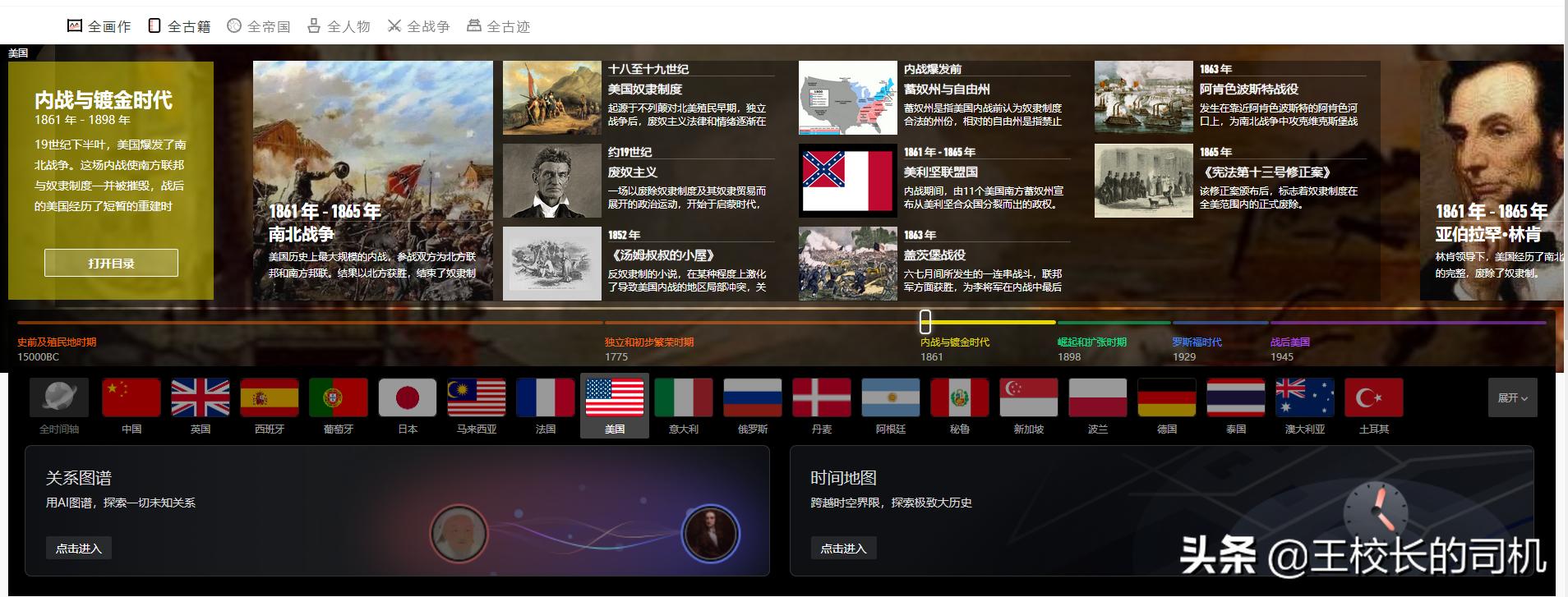Click the 内战与镀金时代 panel heading
This screenshot has height=597, width=1568.
(x=104, y=100)
